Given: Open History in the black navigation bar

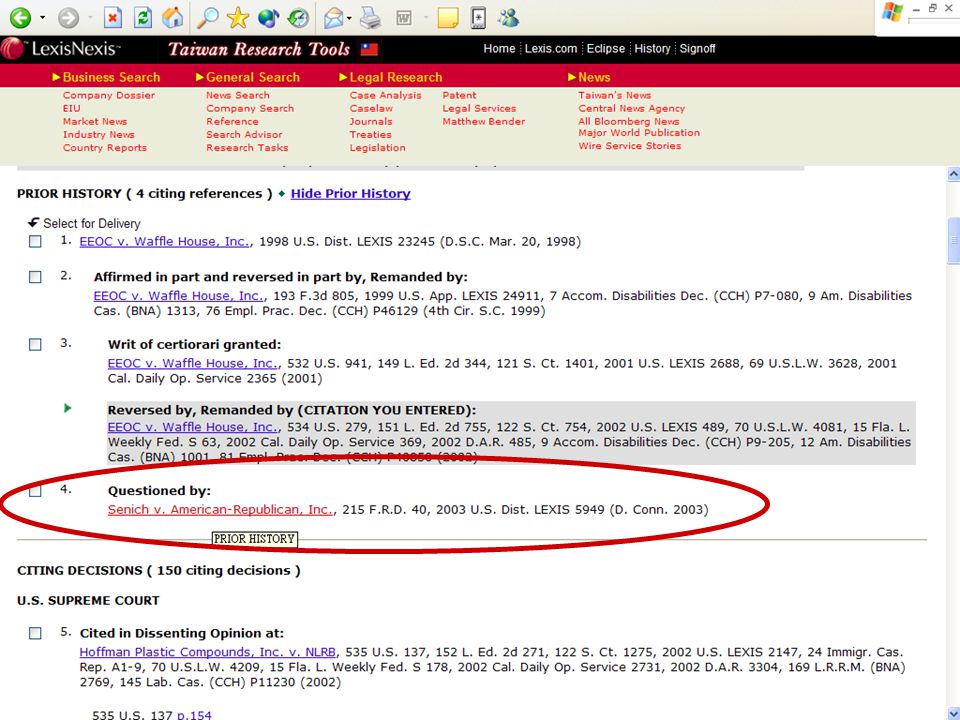Looking at the screenshot, I should pyautogui.click(x=652, y=48).
